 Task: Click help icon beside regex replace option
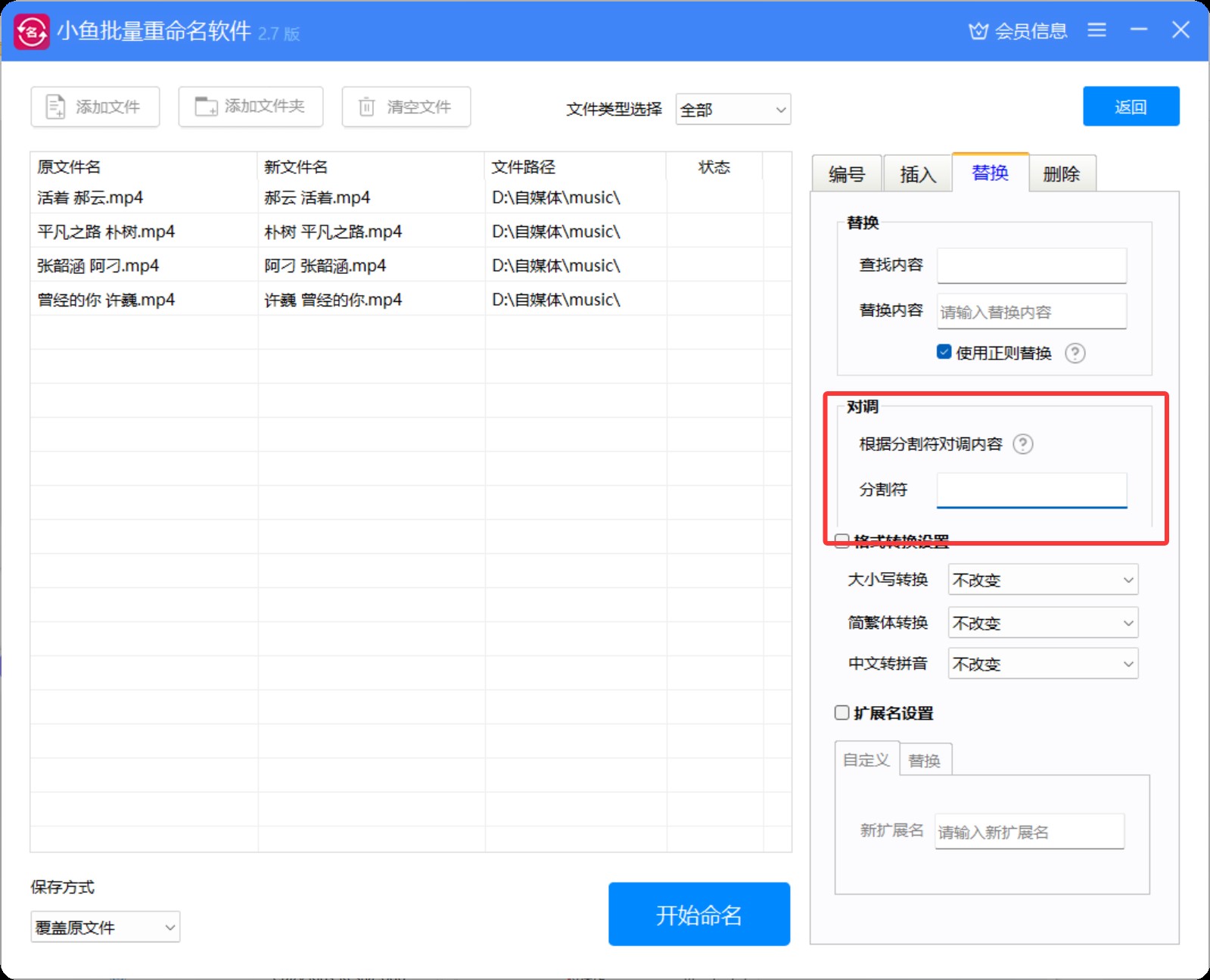[1075, 353]
